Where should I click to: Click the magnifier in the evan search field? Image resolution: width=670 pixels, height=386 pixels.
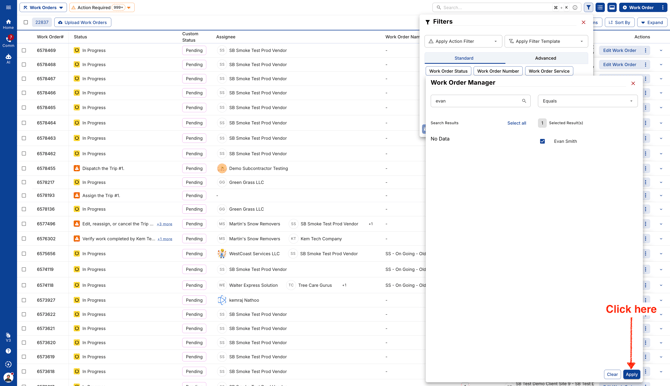(x=524, y=101)
